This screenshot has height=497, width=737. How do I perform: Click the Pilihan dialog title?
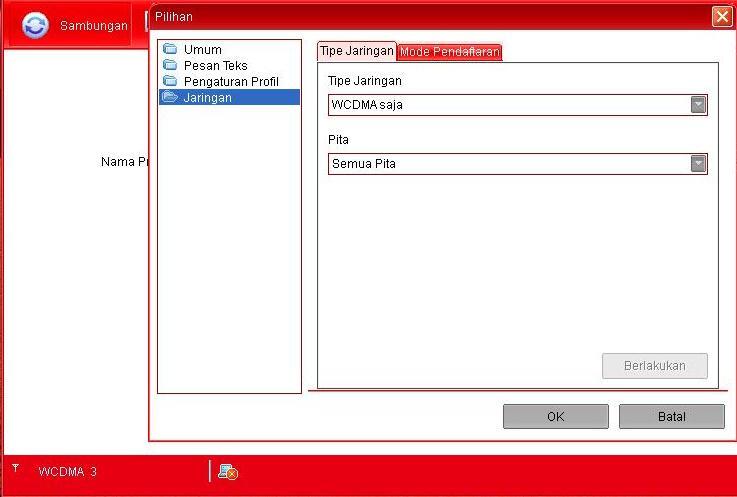(x=174, y=17)
